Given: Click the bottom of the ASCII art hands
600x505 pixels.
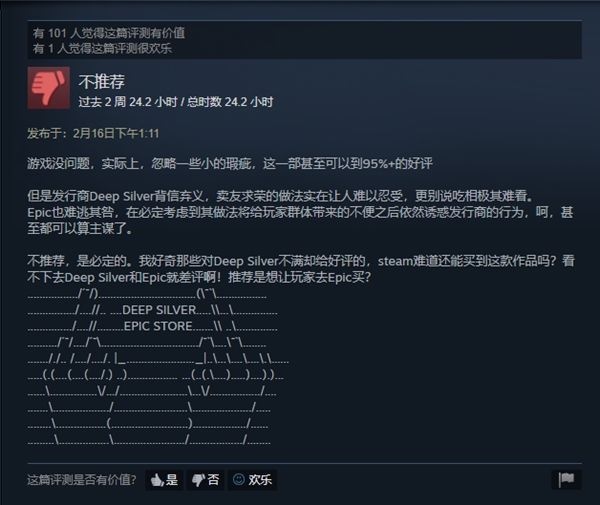Looking at the screenshot, I should (x=149, y=440).
